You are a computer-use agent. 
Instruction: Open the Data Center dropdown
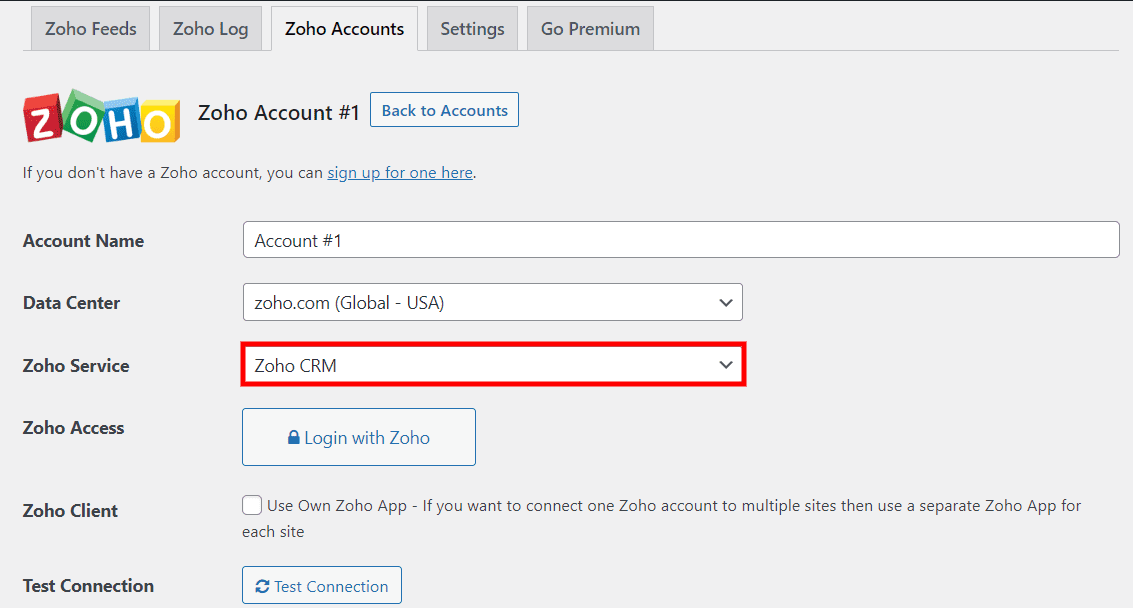point(492,302)
